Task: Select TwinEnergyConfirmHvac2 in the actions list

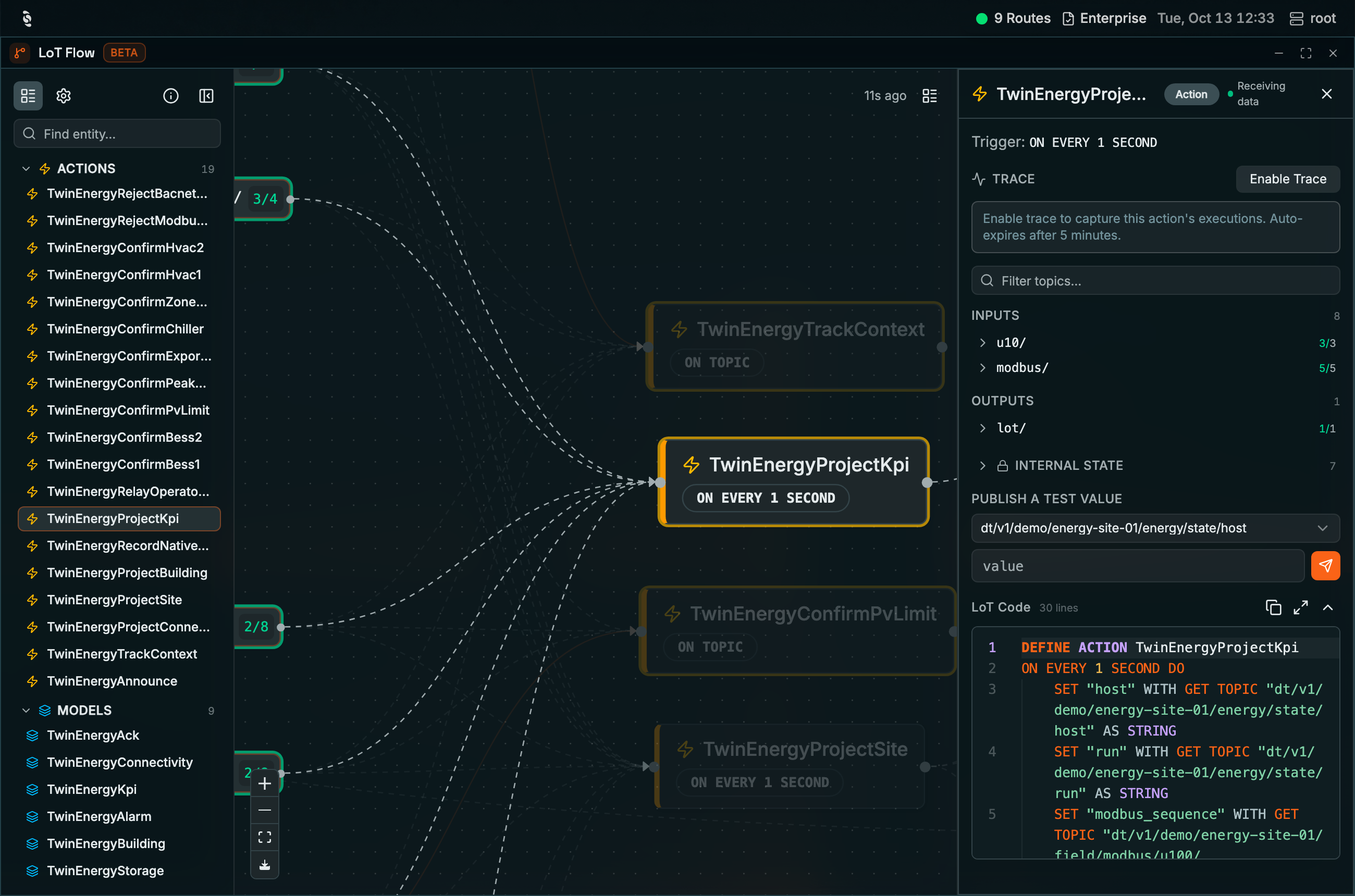Action: point(119,247)
